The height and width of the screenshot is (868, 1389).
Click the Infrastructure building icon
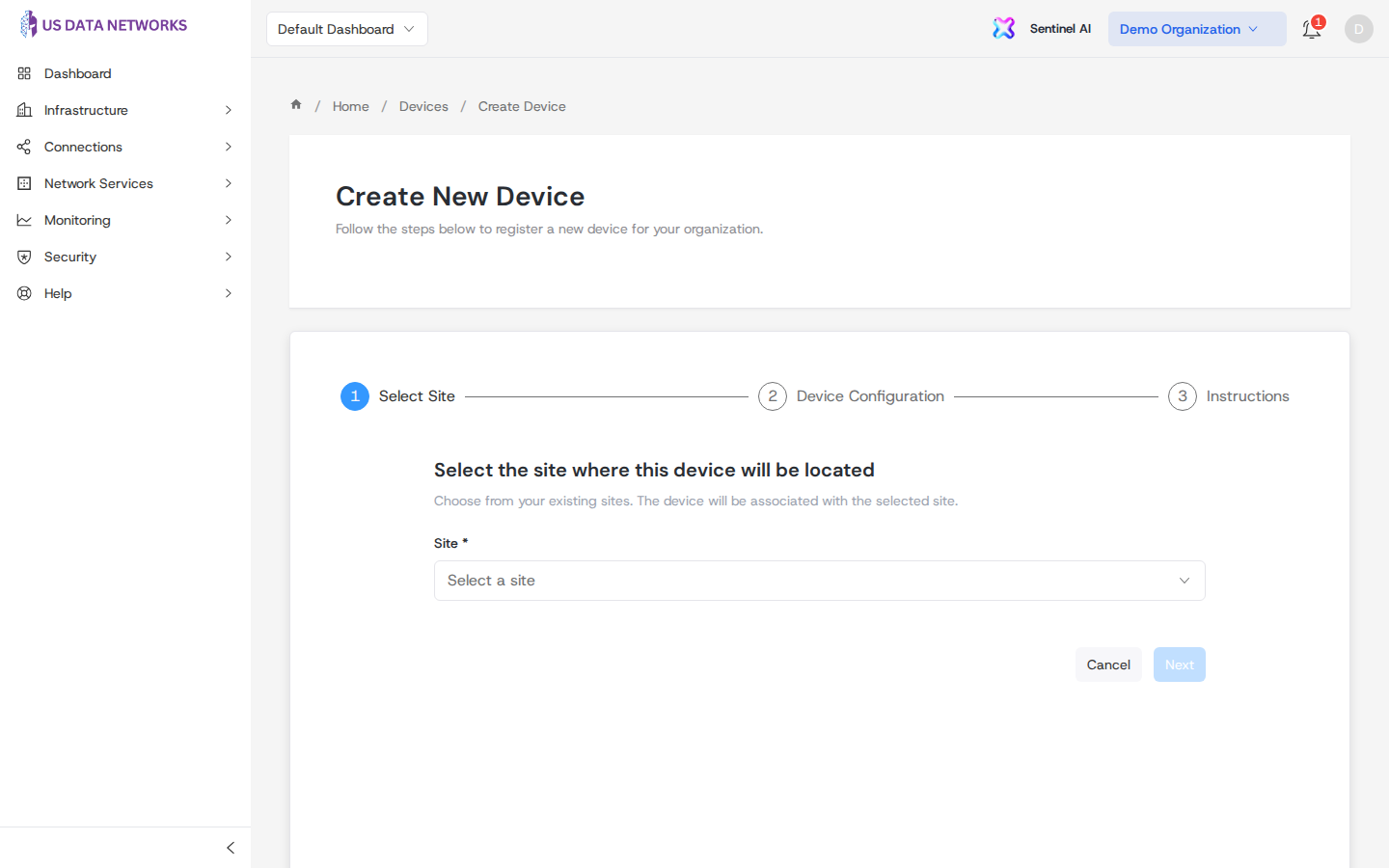click(24, 110)
